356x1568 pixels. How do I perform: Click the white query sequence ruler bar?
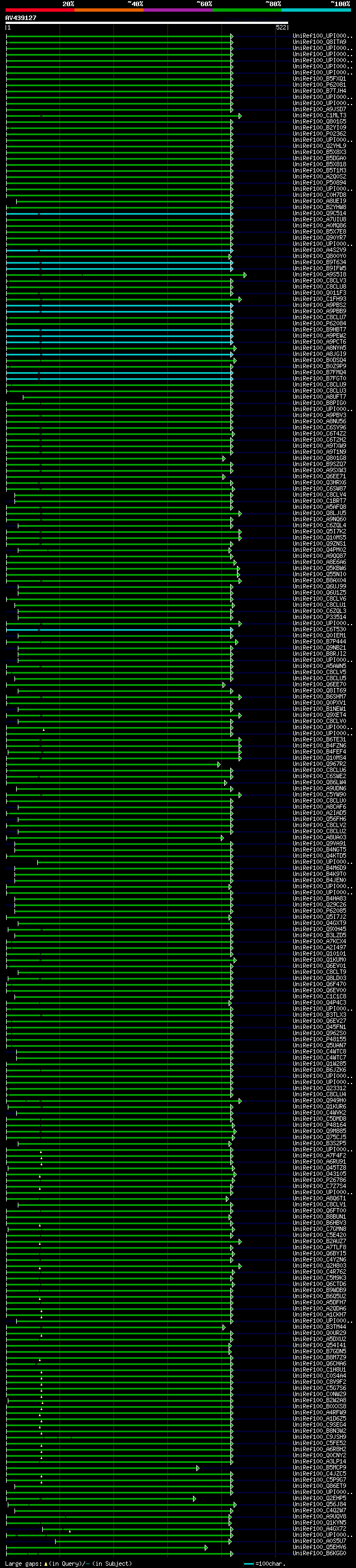click(x=147, y=22)
